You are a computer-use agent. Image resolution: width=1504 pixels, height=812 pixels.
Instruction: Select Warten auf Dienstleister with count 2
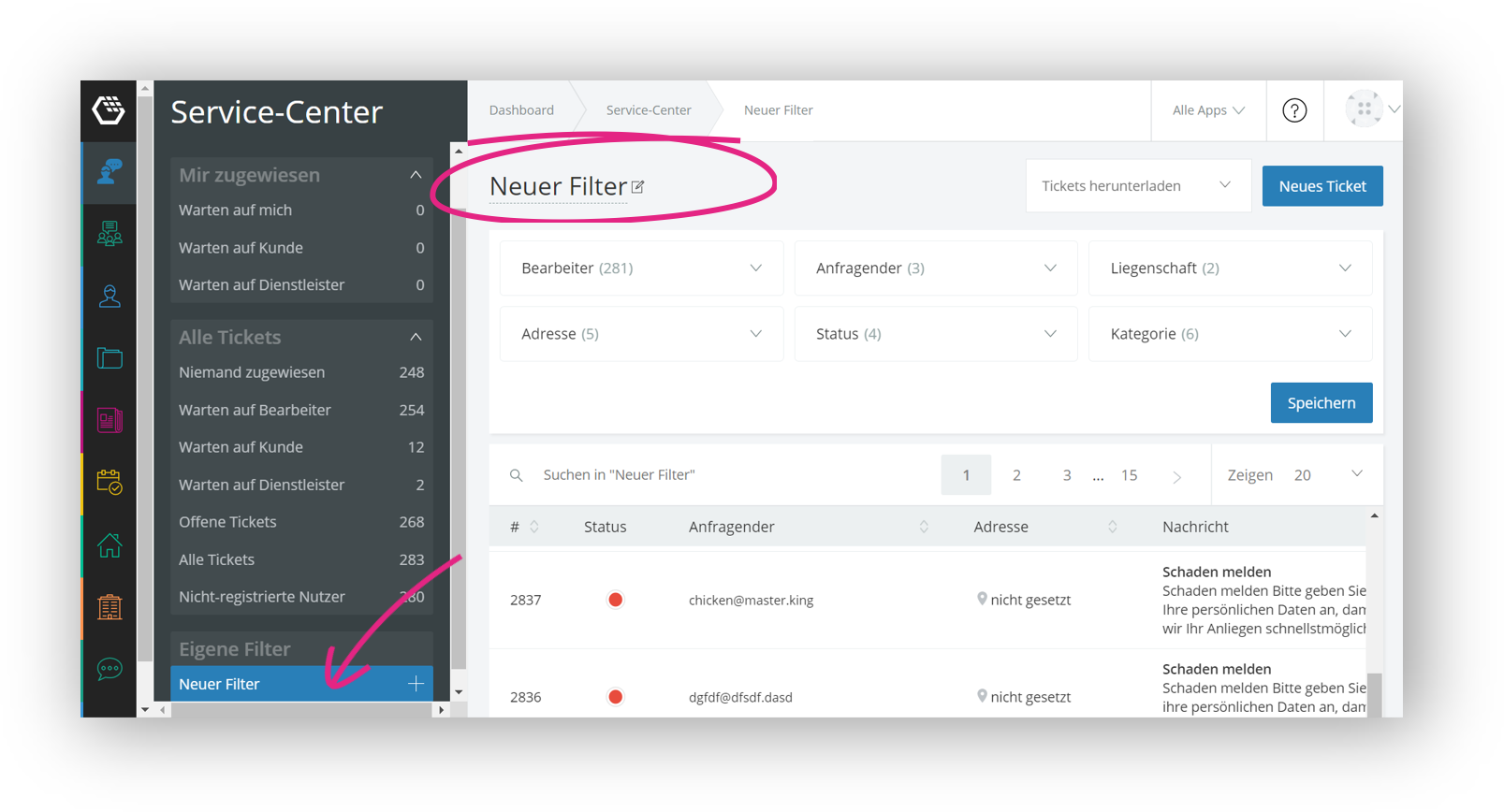pos(301,485)
